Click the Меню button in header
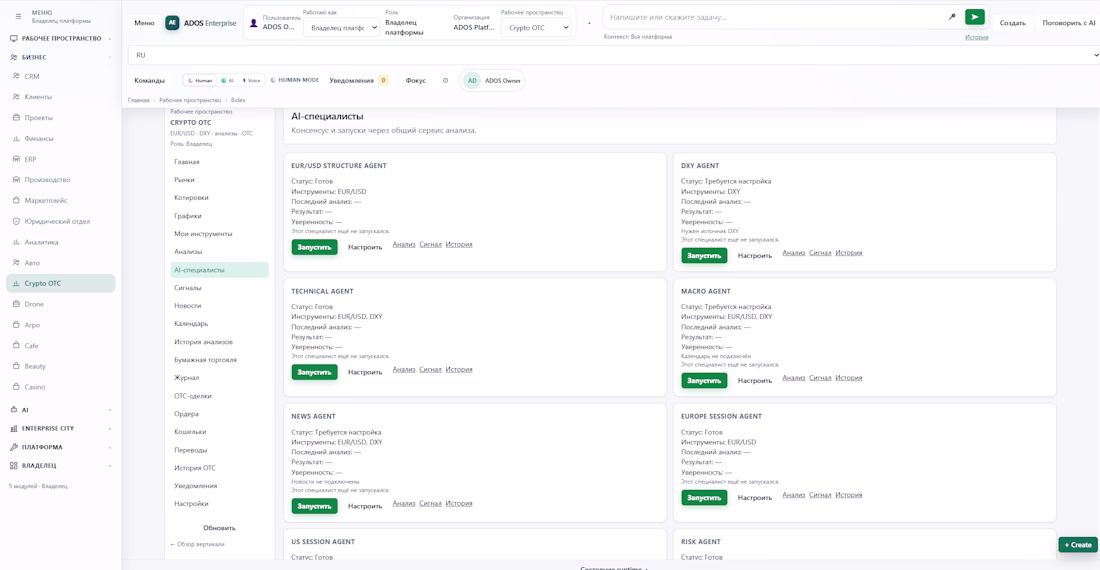 point(144,23)
